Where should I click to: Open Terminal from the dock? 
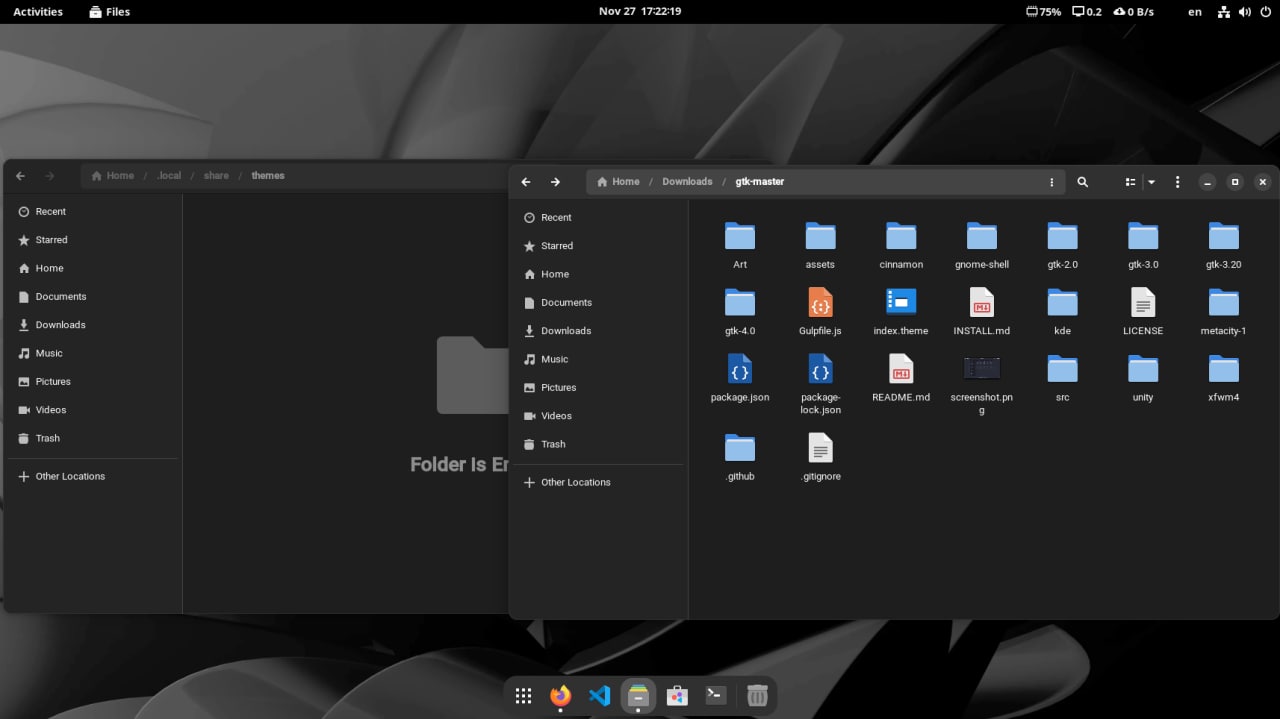(x=715, y=696)
